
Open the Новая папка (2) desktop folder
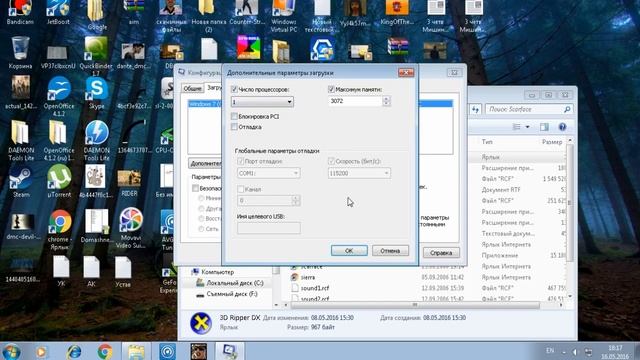(209, 16)
